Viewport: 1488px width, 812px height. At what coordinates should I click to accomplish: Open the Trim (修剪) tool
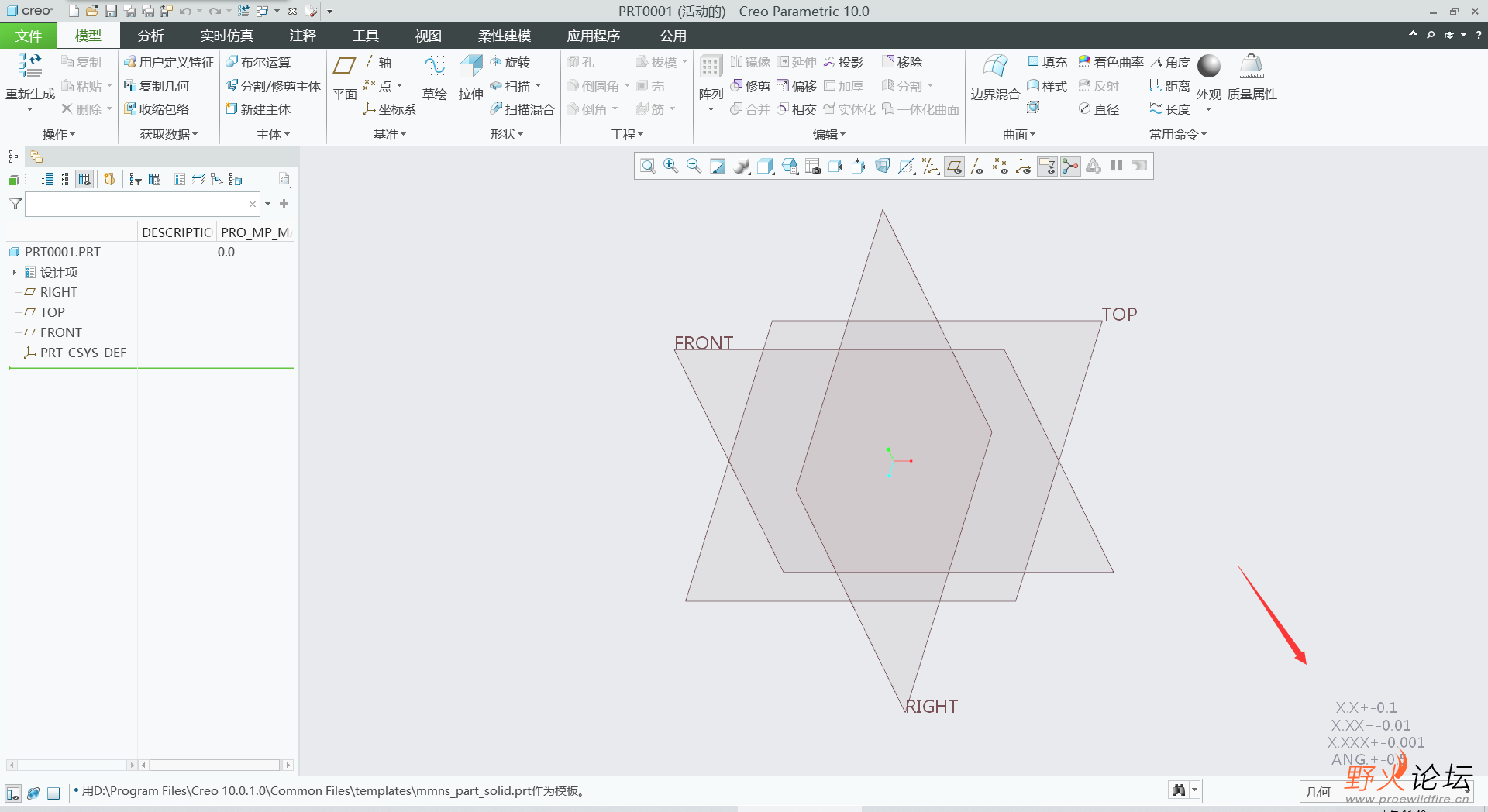(750, 86)
